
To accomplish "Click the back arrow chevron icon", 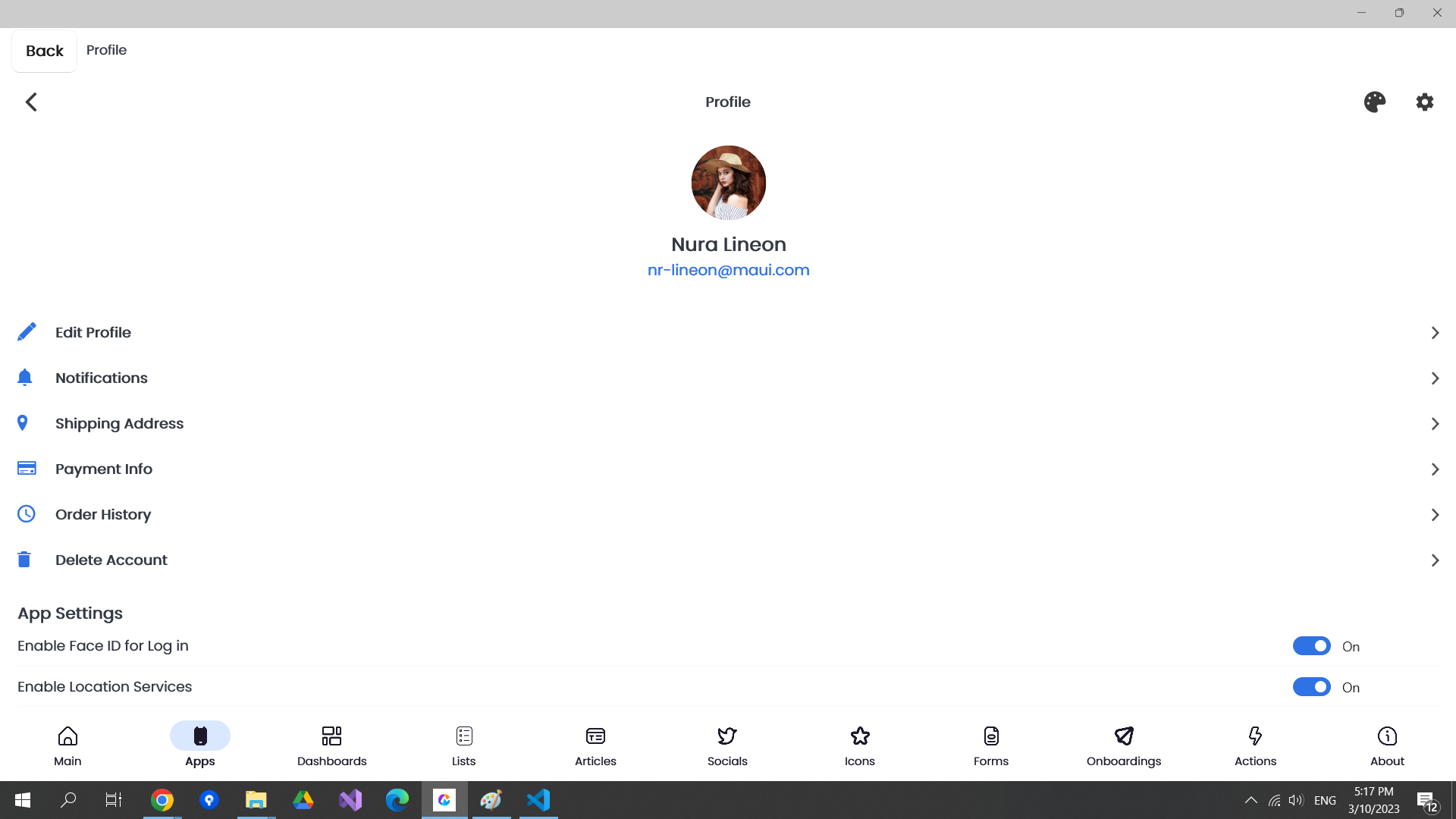I will pyautogui.click(x=31, y=102).
